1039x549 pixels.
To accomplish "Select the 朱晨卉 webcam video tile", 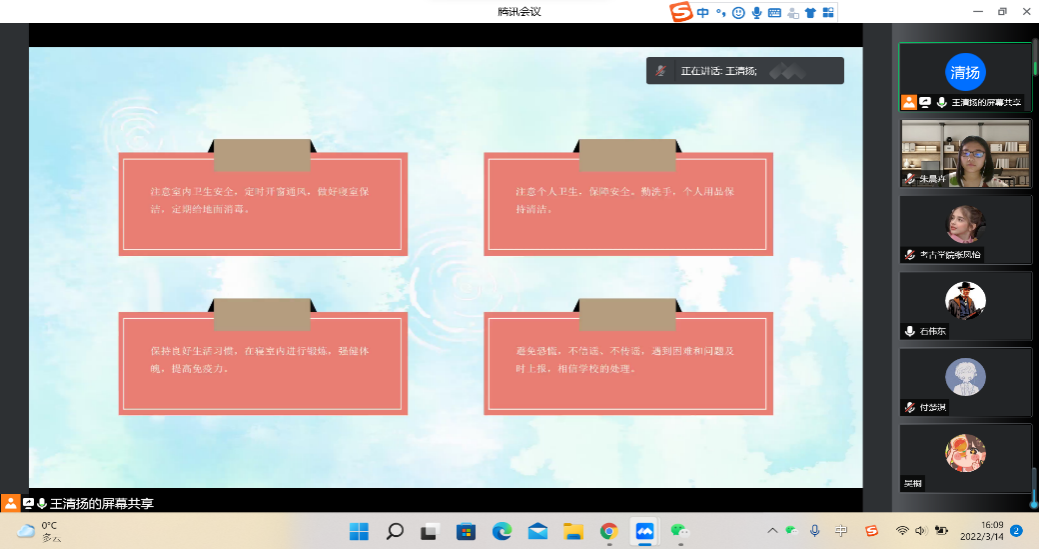I will point(965,152).
